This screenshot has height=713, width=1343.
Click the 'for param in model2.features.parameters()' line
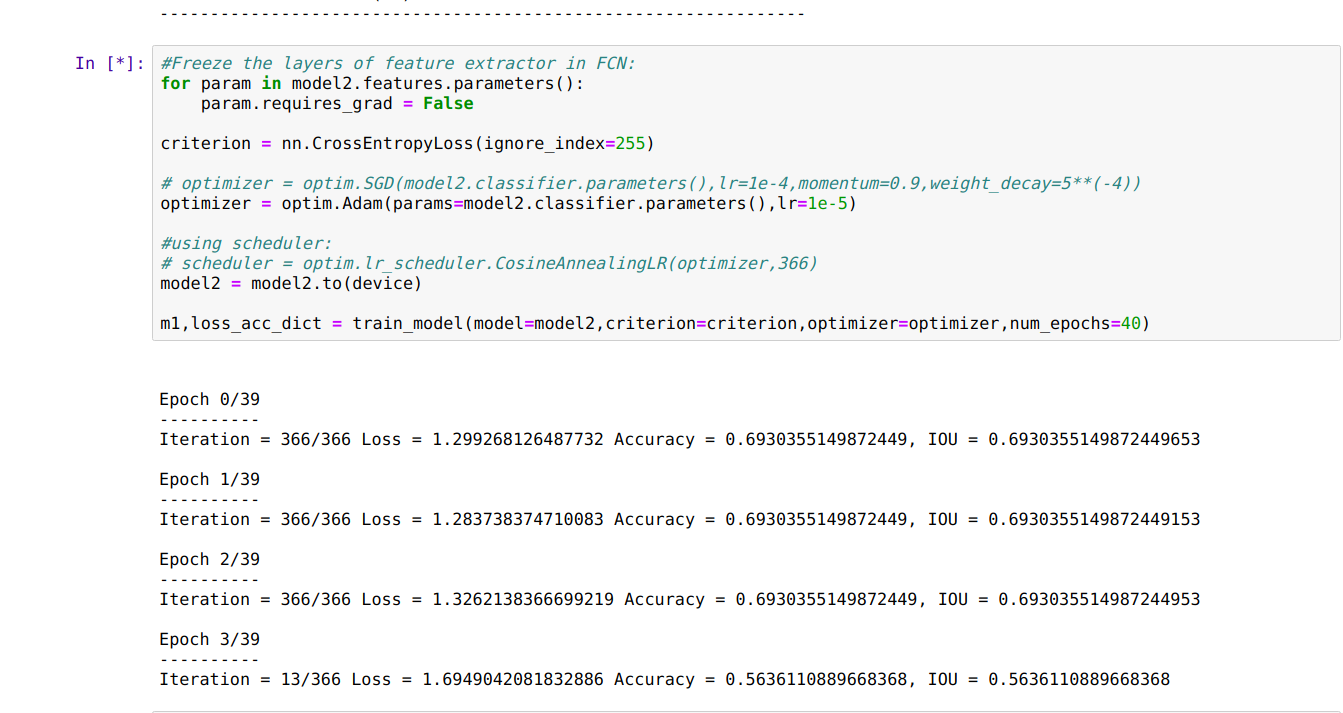[372, 83]
